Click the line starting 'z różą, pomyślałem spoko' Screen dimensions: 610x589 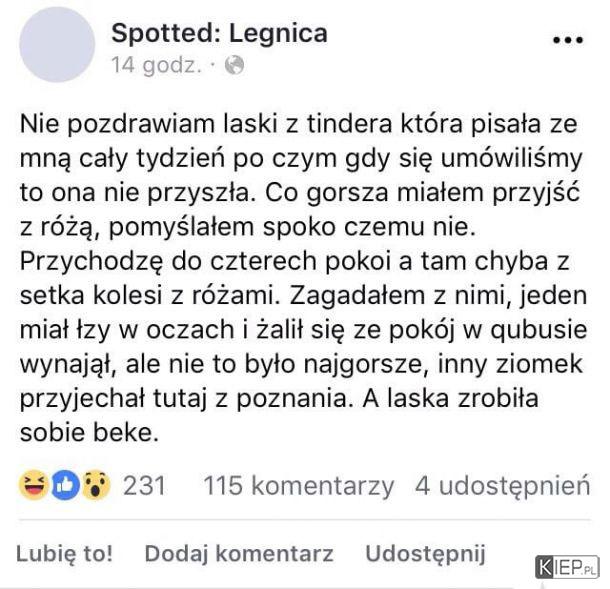248,227
